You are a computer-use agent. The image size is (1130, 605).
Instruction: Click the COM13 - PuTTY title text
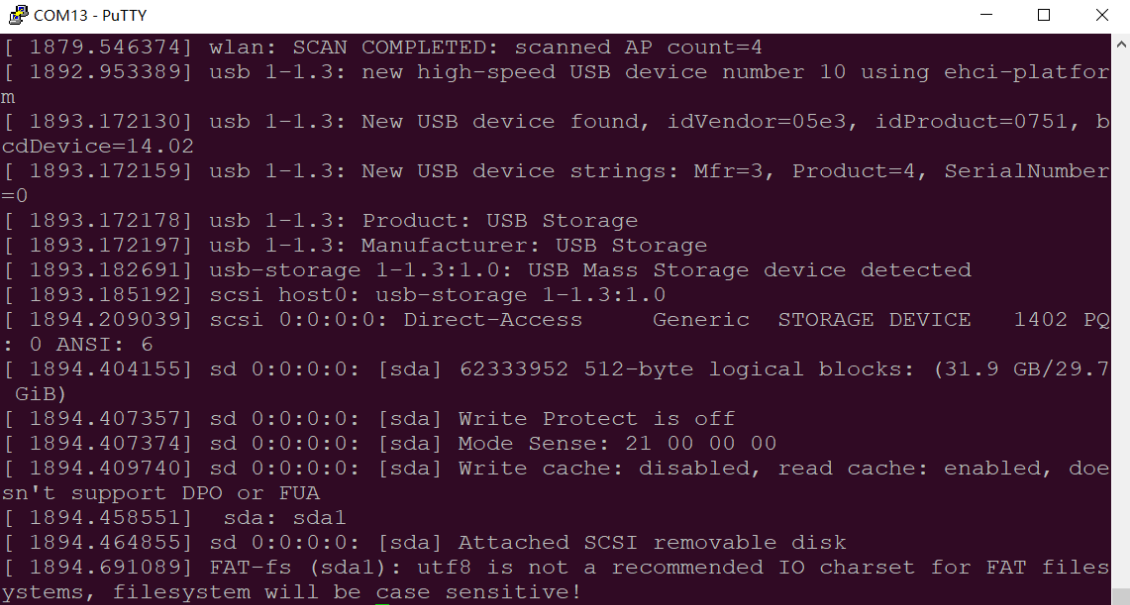coord(90,16)
